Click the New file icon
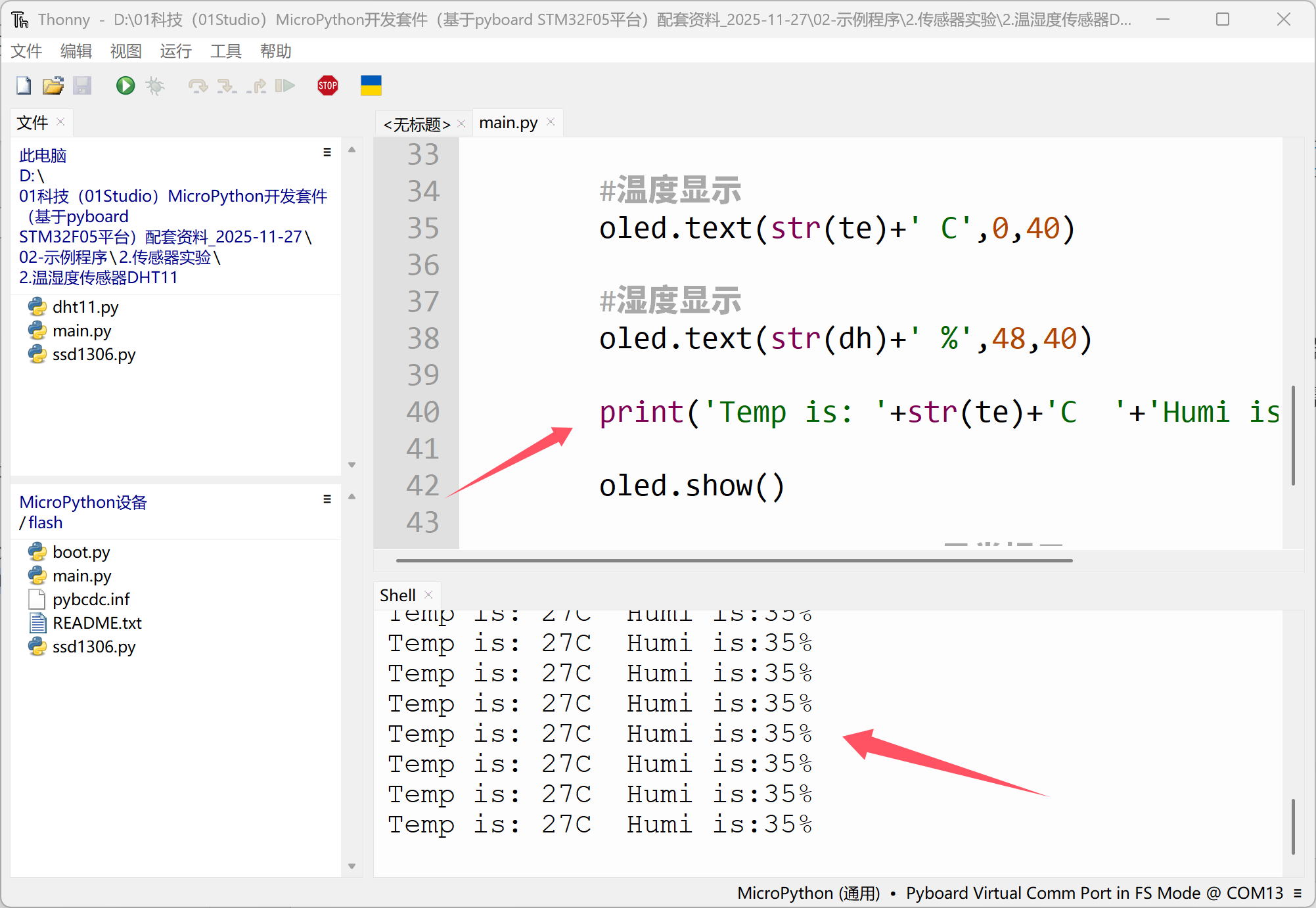The width and height of the screenshot is (1316, 908). click(24, 86)
